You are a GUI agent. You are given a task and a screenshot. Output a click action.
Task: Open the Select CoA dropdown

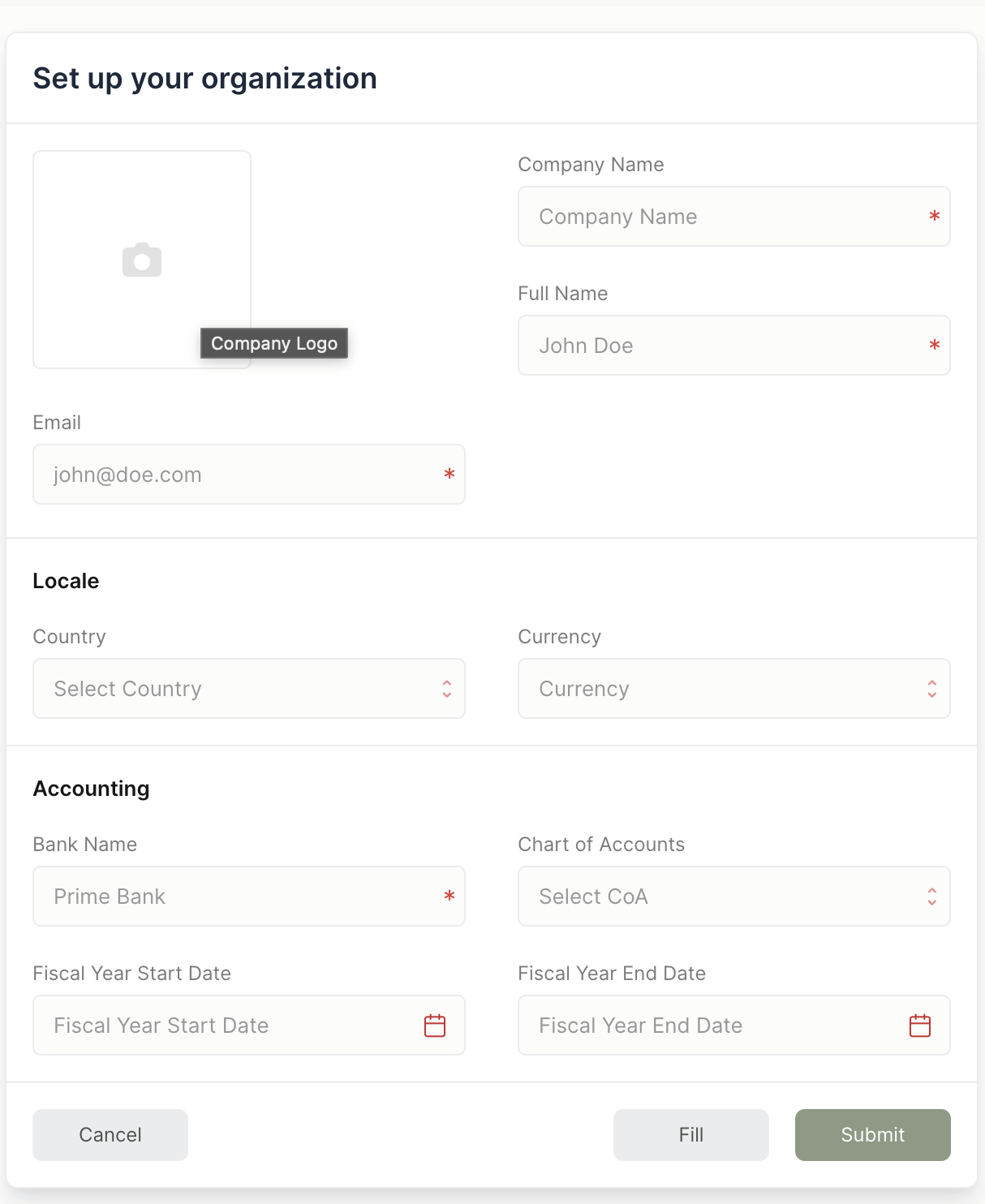coord(734,897)
